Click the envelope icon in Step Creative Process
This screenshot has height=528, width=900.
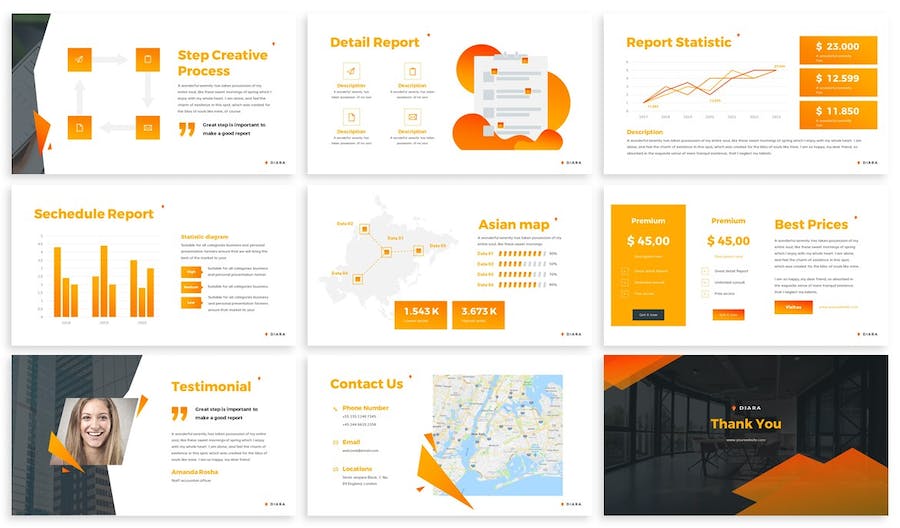[x=147, y=128]
